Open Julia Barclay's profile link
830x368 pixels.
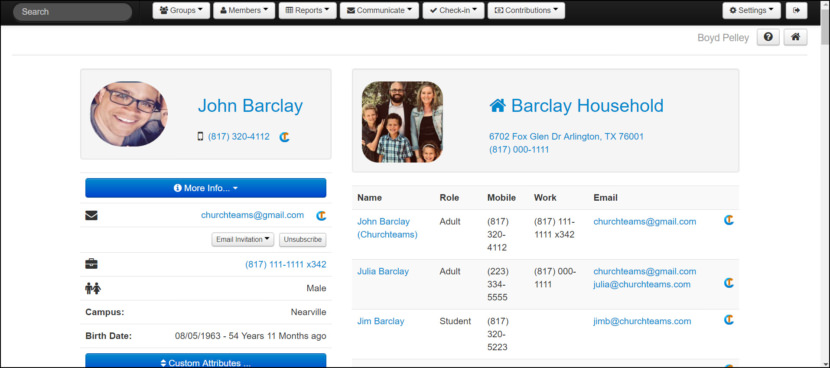pyautogui.click(x=383, y=271)
